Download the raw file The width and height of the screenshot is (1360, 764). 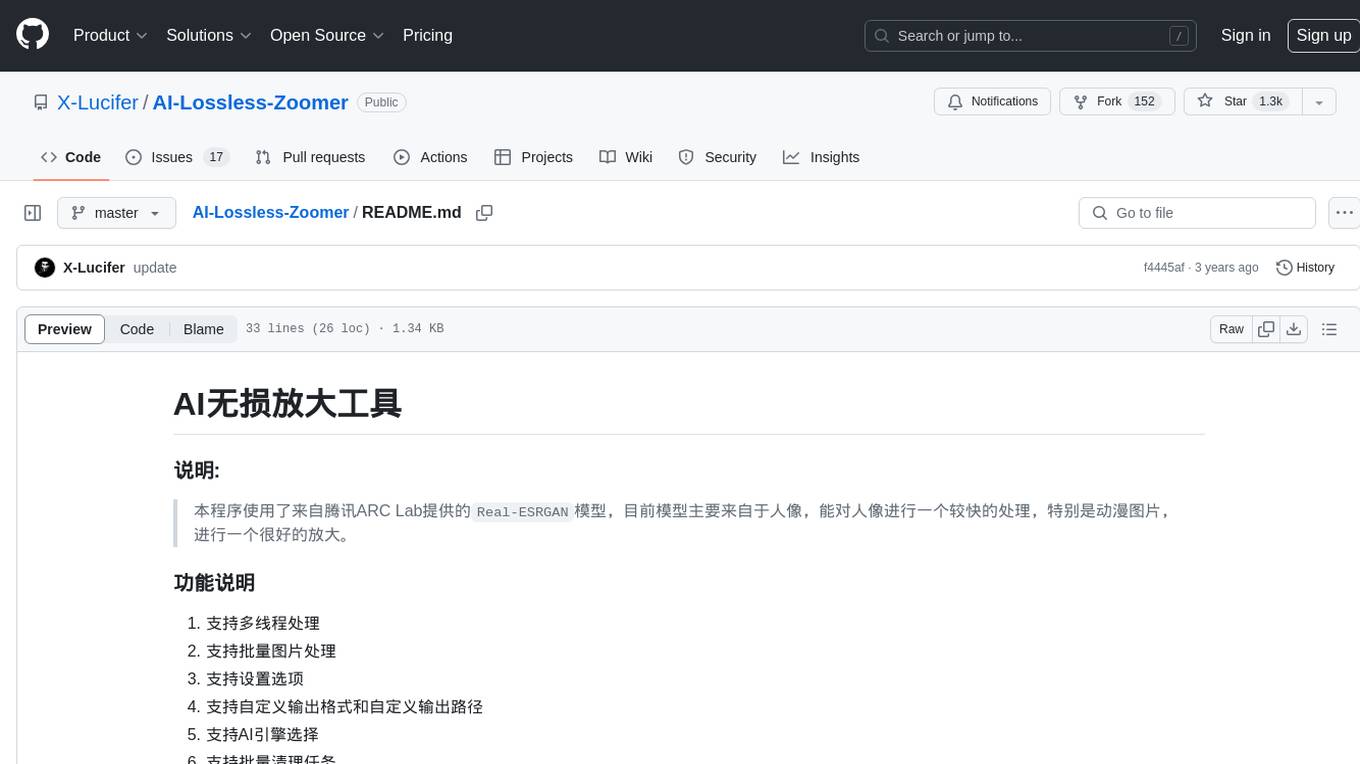point(1294,329)
